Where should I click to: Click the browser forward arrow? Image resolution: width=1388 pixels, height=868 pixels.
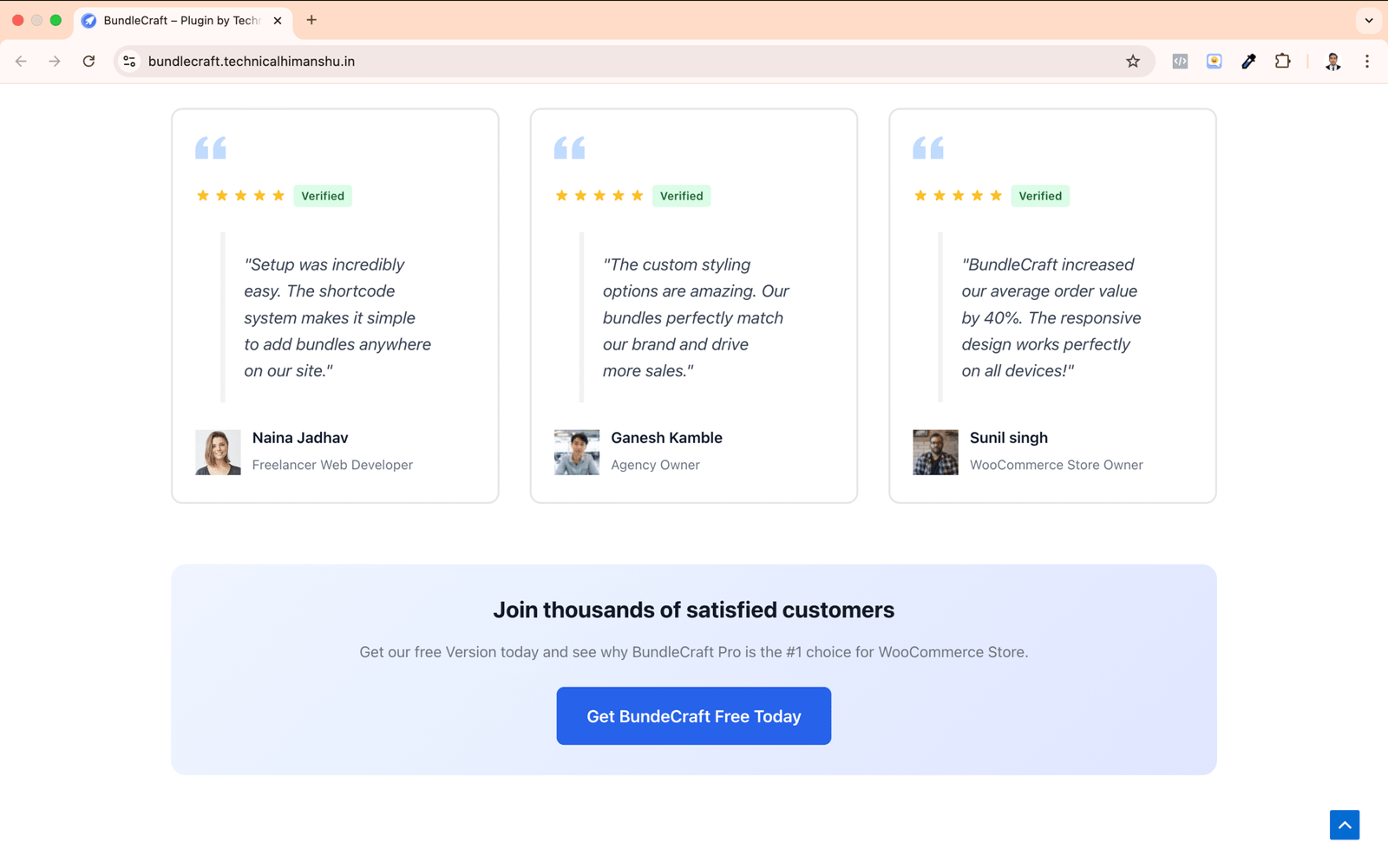coord(55,62)
